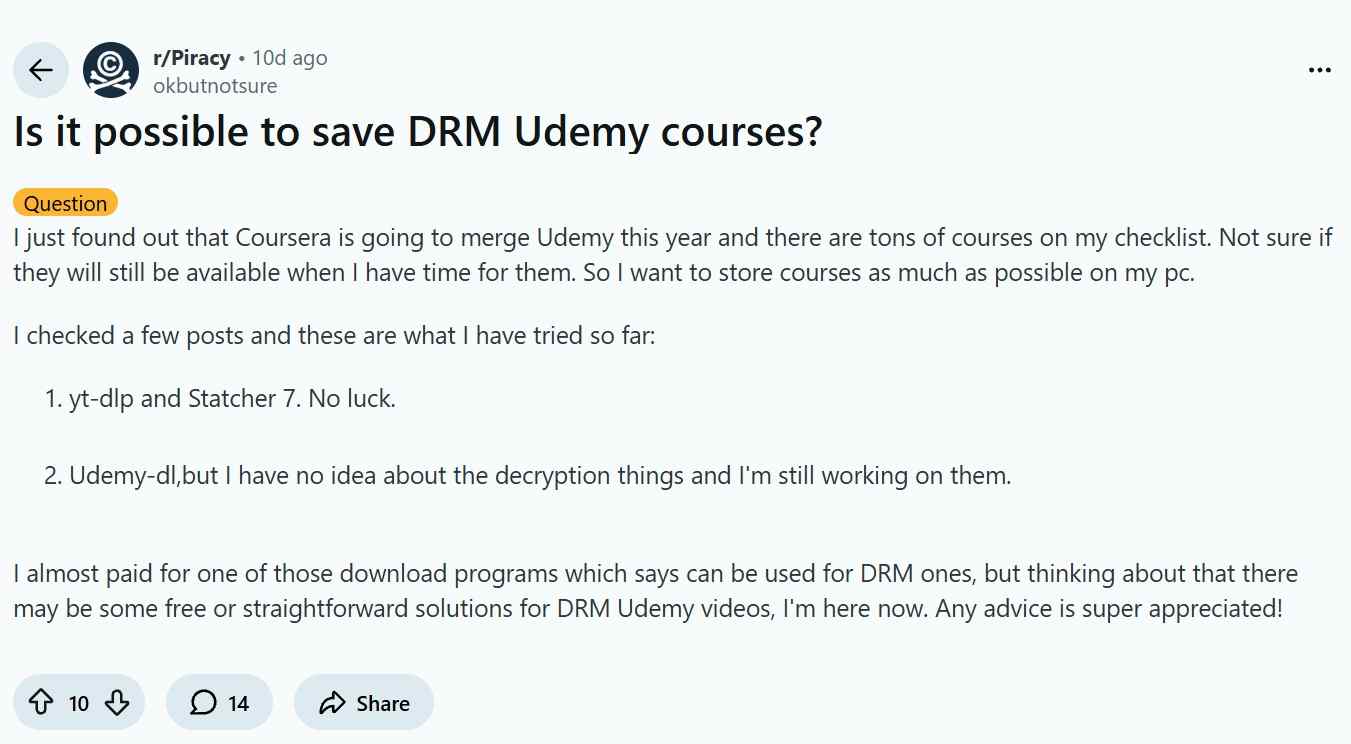This screenshot has height=744, width=1351.
Task: Open the r/Piracy community link
Action: pyautogui.click(x=193, y=57)
